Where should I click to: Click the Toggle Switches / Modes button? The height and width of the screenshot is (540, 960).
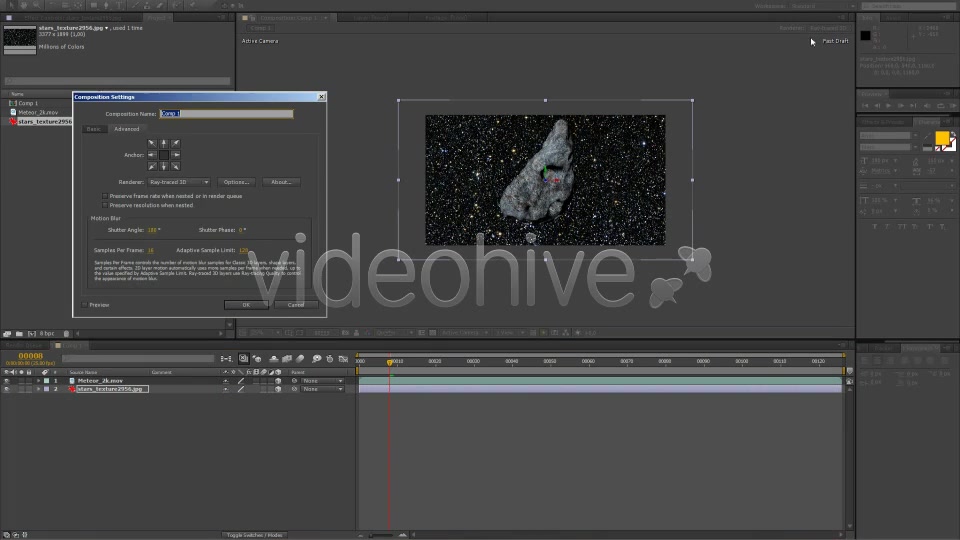254,535
